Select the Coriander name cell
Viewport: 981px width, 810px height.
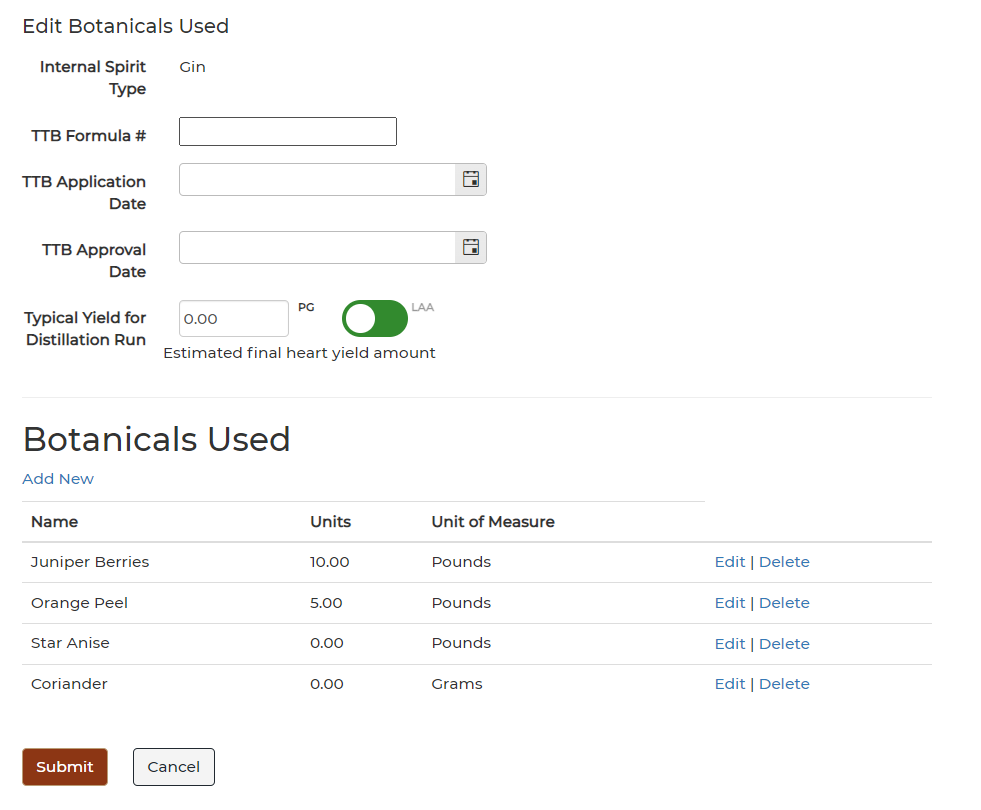click(x=69, y=684)
